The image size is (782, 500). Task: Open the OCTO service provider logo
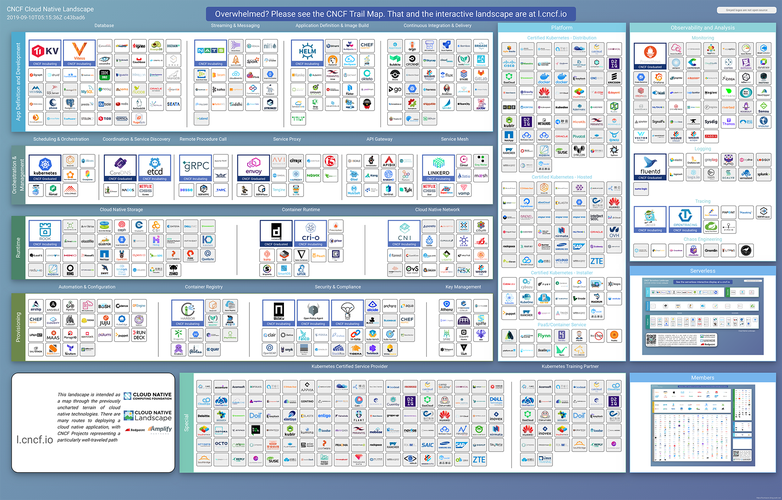click(x=221, y=444)
